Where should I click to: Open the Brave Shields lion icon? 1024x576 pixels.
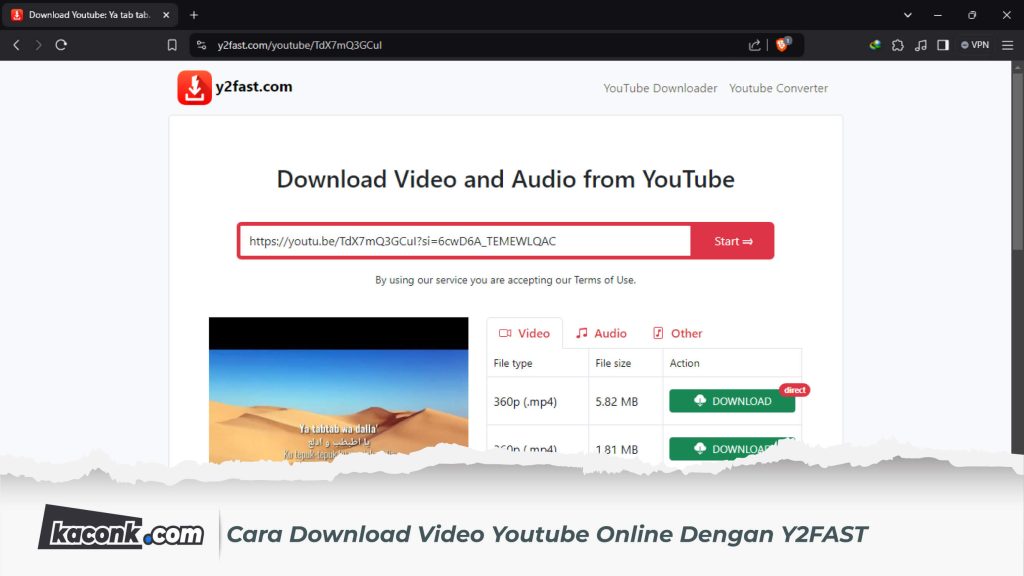pyautogui.click(x=782, y=44)
